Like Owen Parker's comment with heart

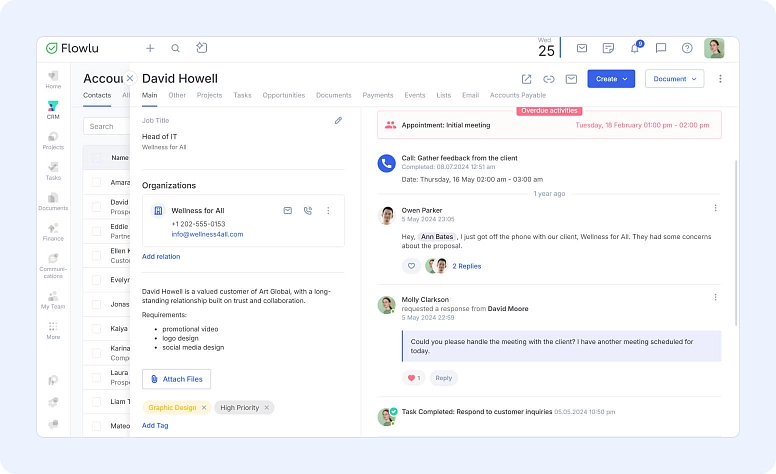coord(411,266)
